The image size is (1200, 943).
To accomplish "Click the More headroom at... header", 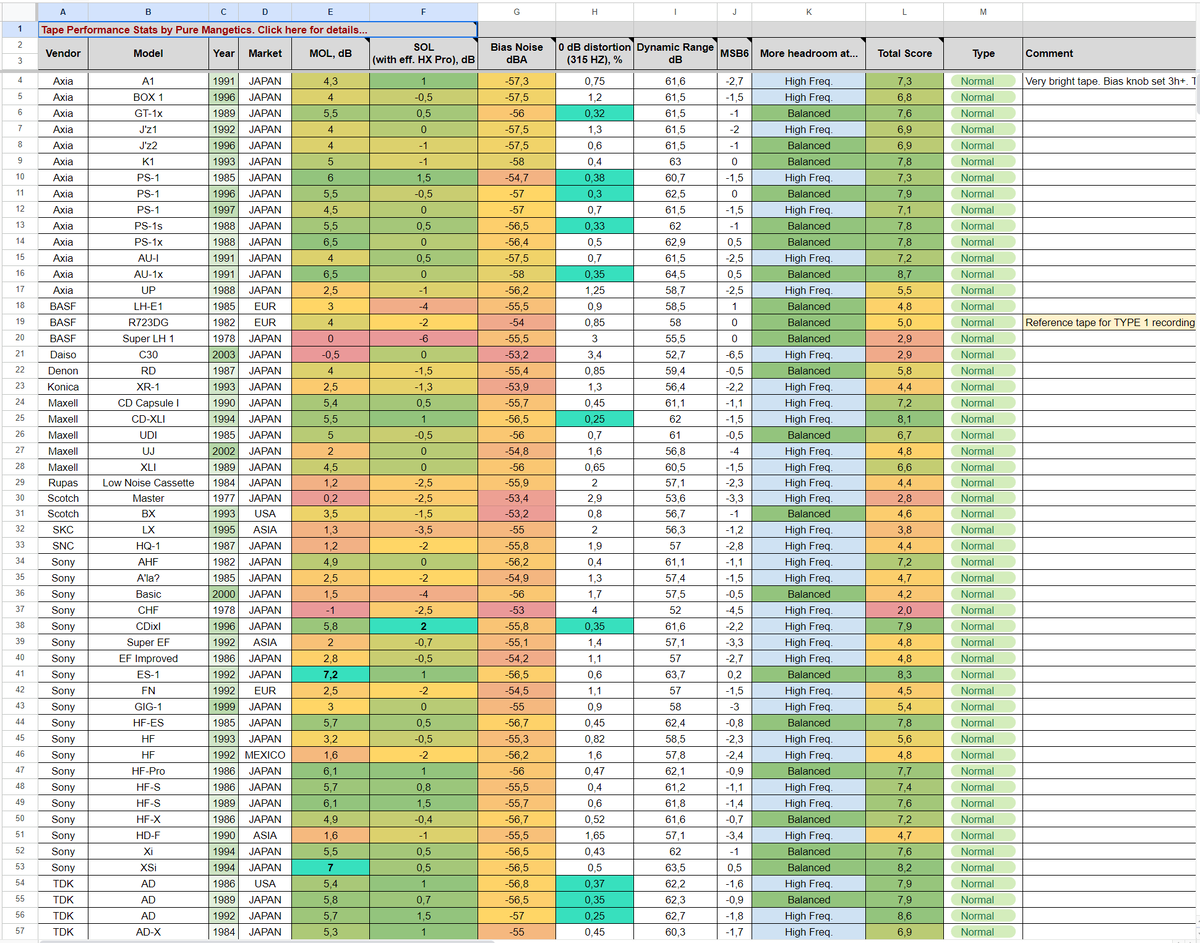I will (808, 54).
